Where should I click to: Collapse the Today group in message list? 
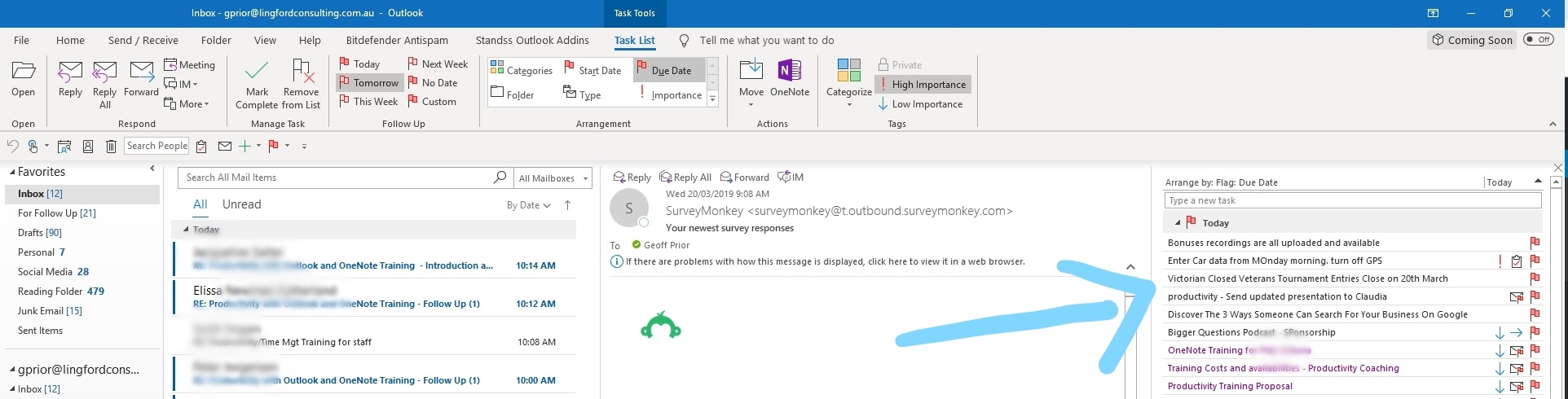(186, 230)
